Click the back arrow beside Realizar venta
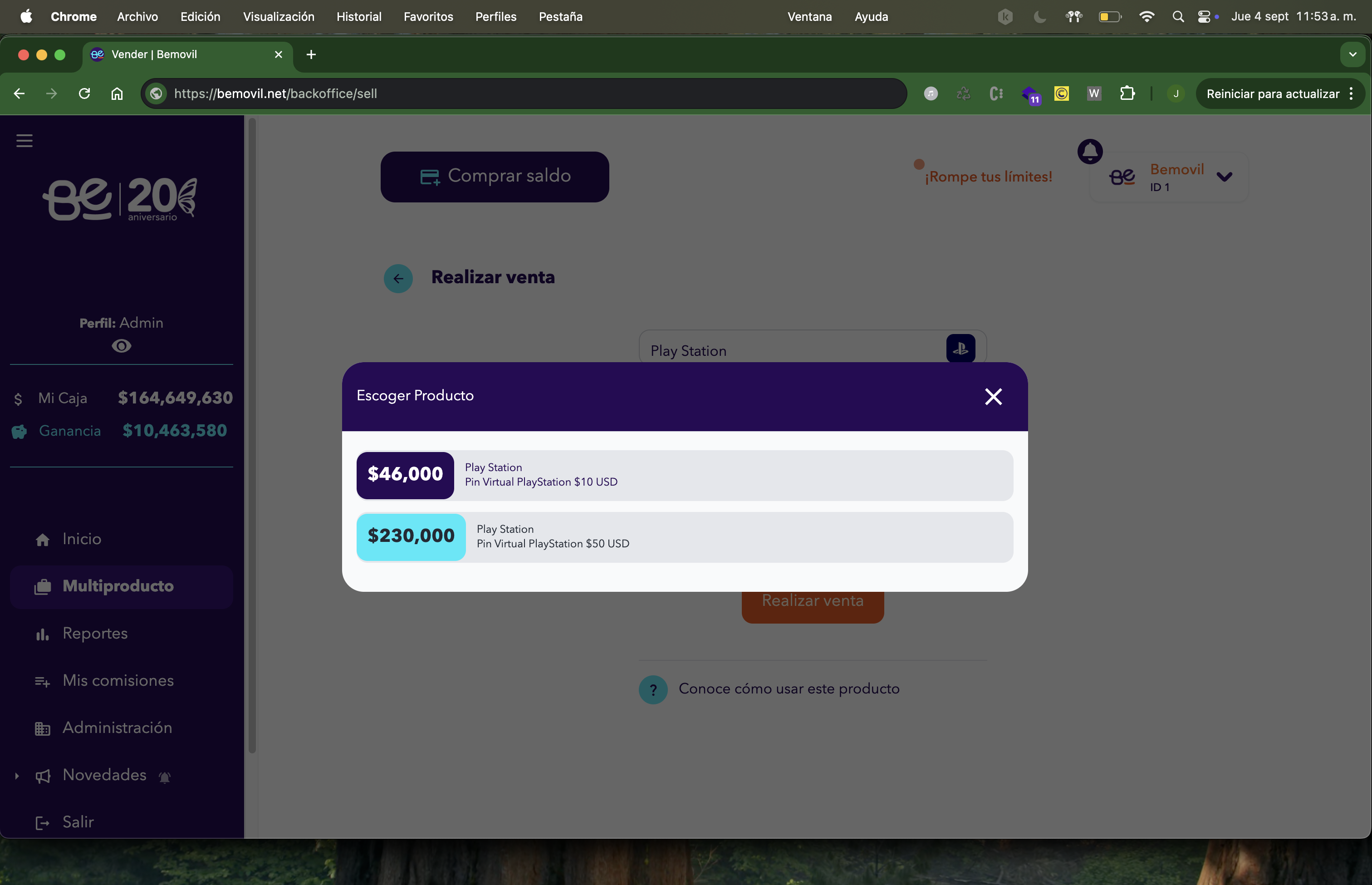Image resolution: width=1372 pixels, height=885 pixels. point(398,279)
